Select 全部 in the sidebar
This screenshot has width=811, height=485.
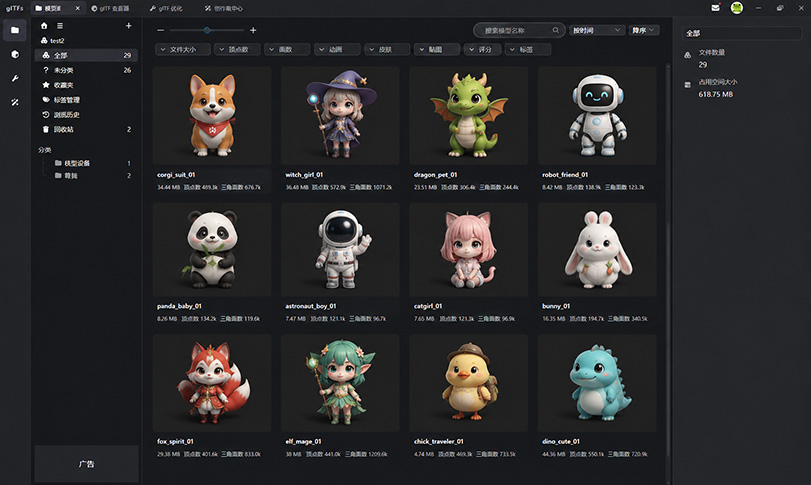(x=86, y=55)
